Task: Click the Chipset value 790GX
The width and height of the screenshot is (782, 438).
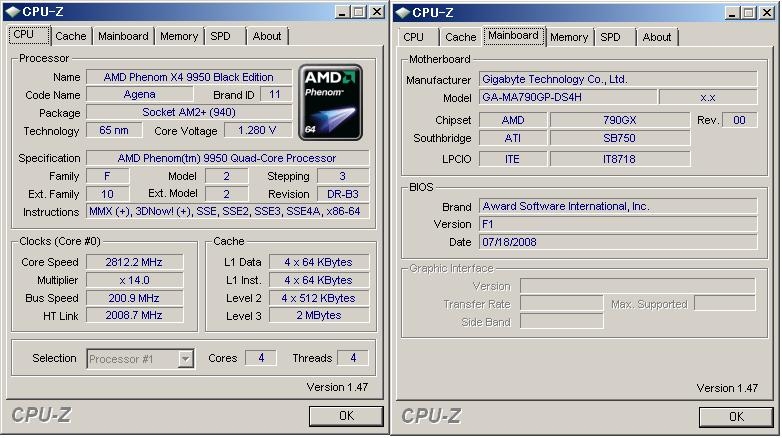Action: (x=620, y=120)
